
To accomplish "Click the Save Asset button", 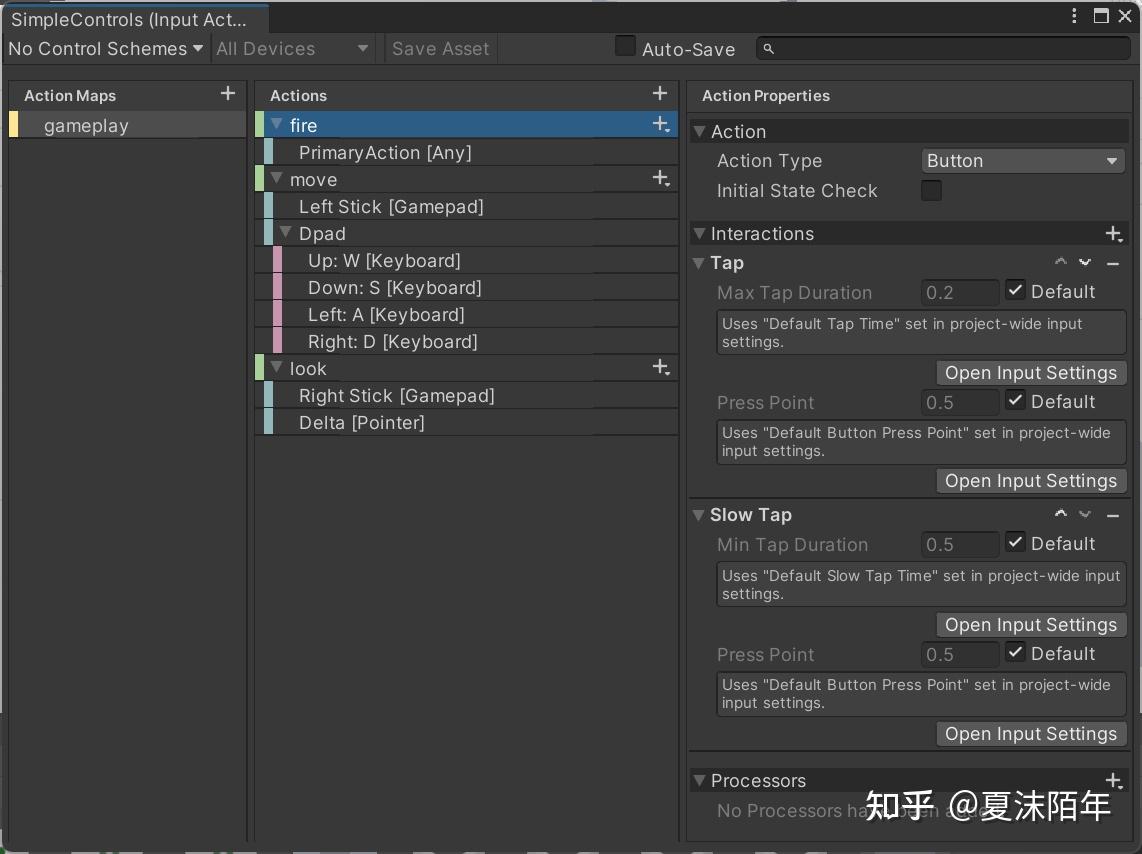I will click(x=440, y=47).
